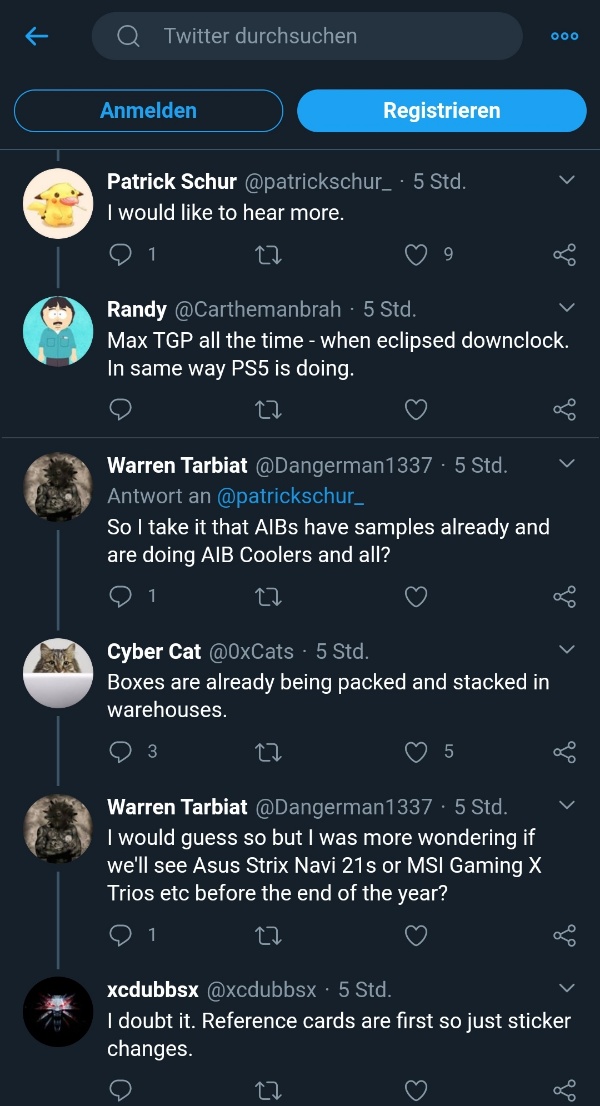The height and width of the screenshot is (1106, 600).
Task: Share Cyber Cat's tweet
Action: coord(564,750)
